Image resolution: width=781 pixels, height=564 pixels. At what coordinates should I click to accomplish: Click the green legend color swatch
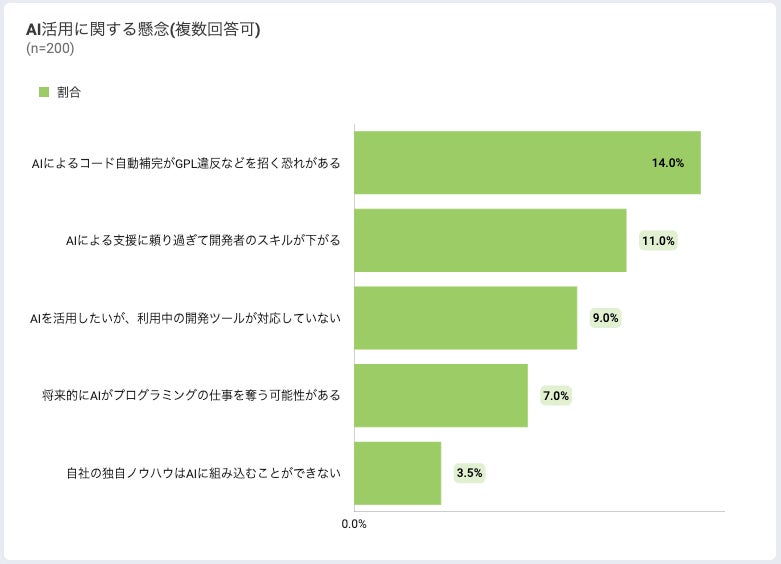click(44, 93)
